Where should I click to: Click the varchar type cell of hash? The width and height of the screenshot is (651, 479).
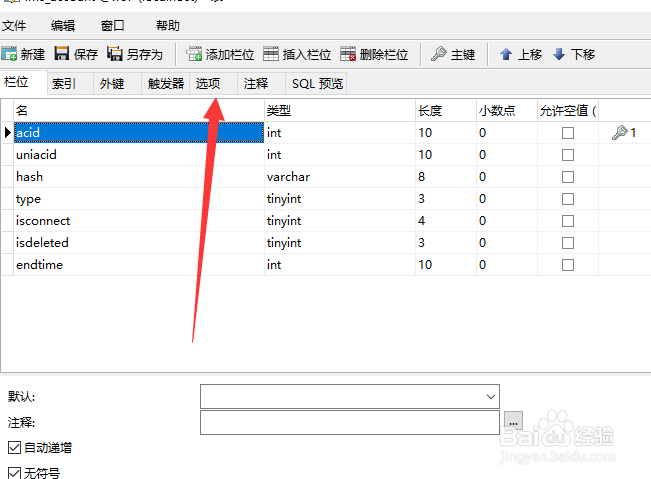click(340, 176)
